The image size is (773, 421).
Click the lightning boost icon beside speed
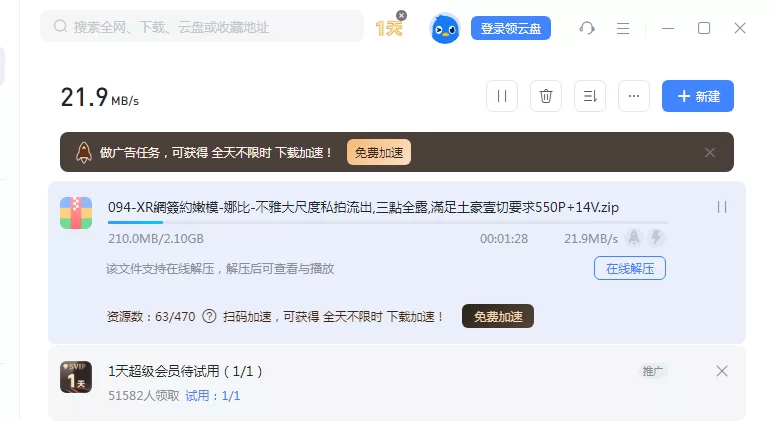point(656,238)
